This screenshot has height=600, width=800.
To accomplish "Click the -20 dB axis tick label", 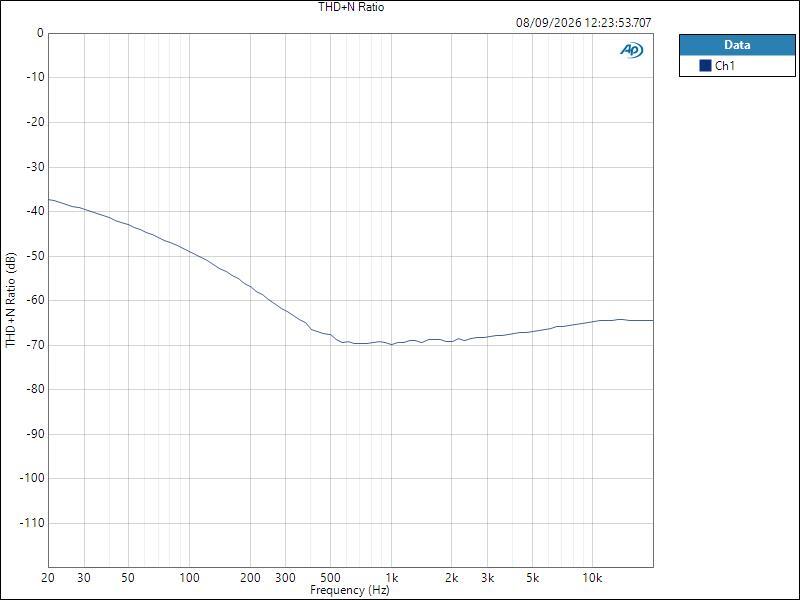I will (35, 122).
